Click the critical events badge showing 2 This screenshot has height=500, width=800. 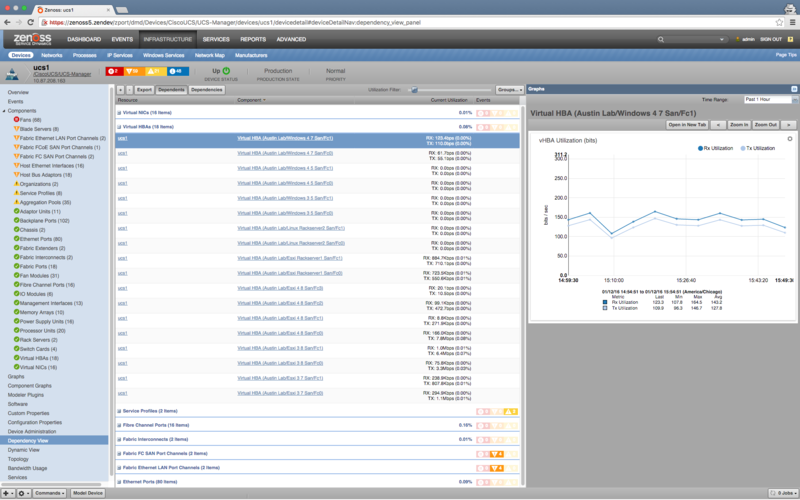point(114,71)
